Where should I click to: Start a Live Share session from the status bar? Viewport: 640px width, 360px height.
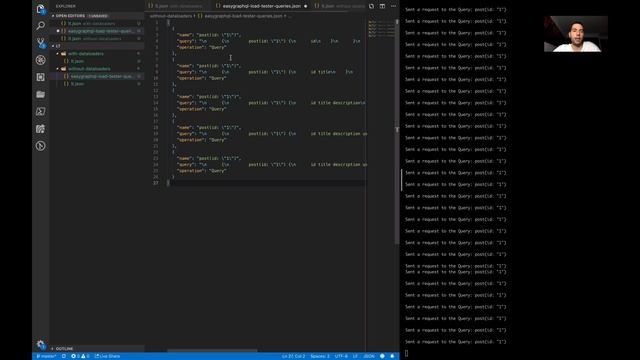107,356
